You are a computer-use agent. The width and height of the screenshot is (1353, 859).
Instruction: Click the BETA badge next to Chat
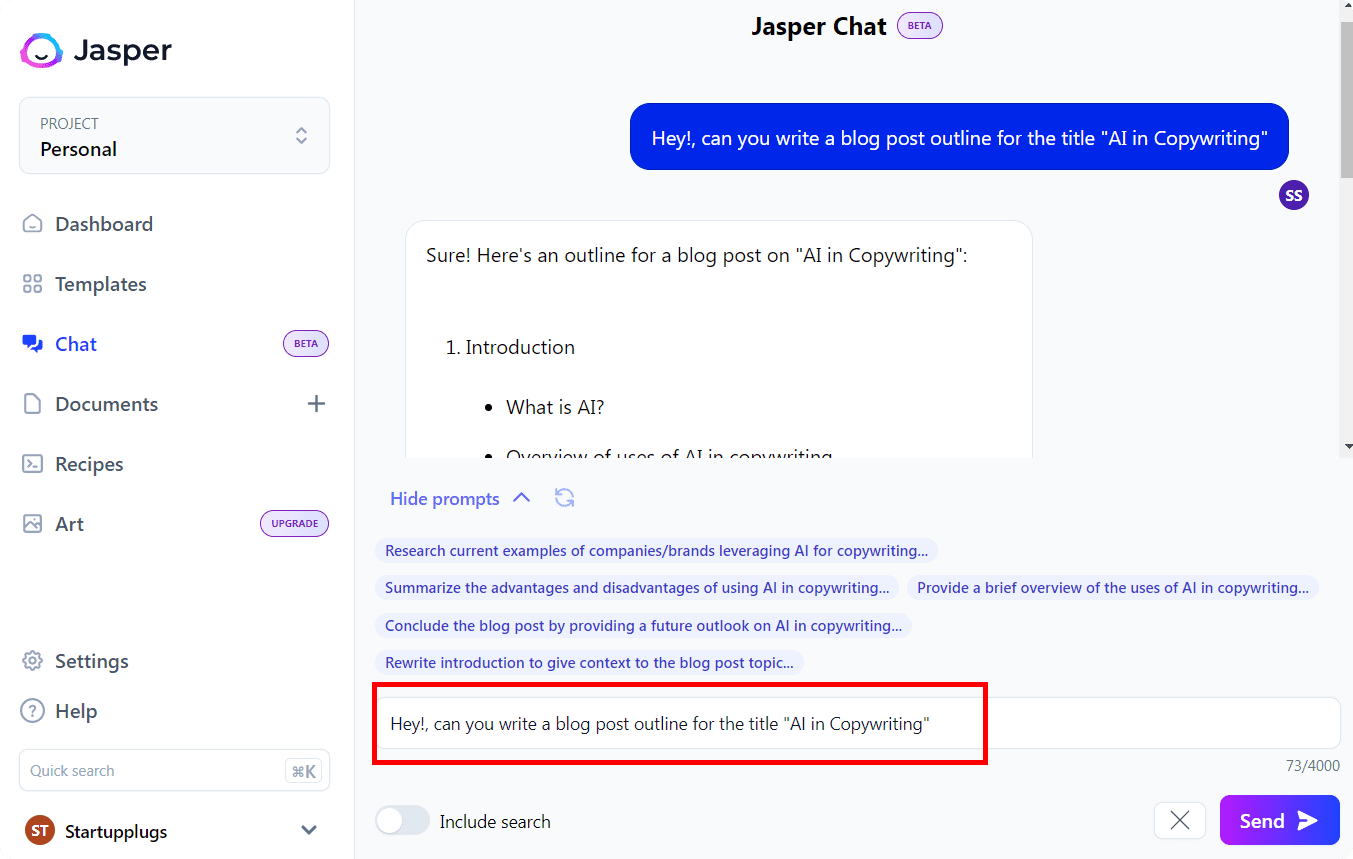click(305, 343)
